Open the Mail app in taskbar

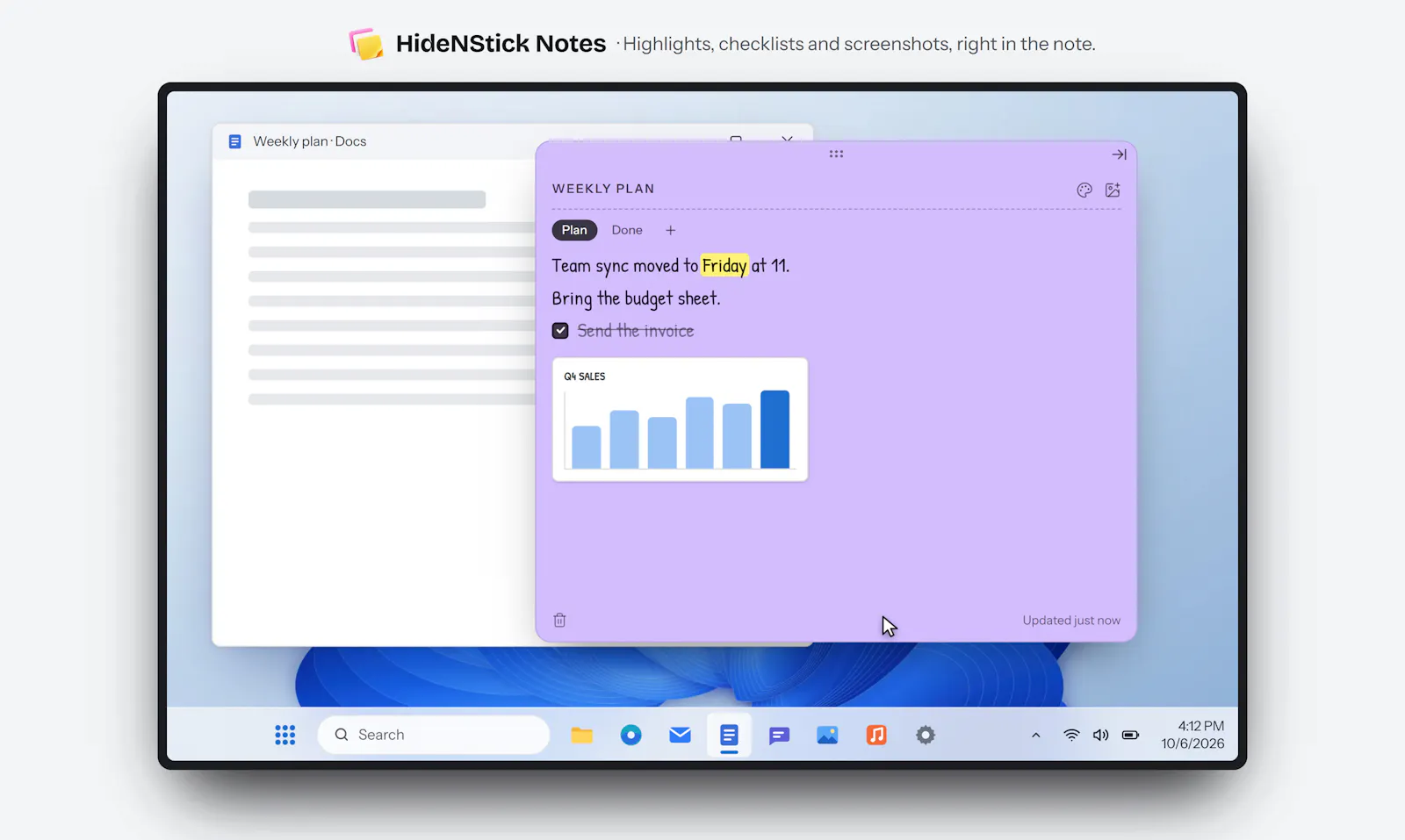[x=680, y=735]
